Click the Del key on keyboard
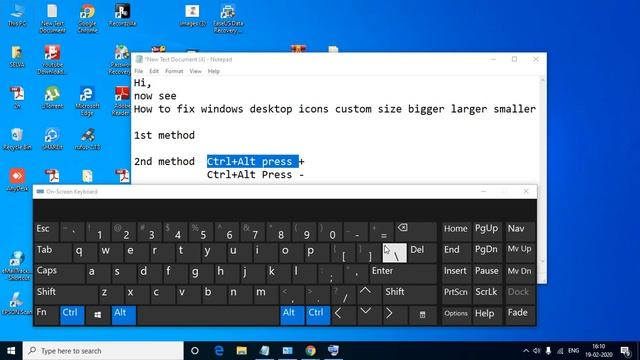The height and width of the screenshot is (360, 640). 422,252
